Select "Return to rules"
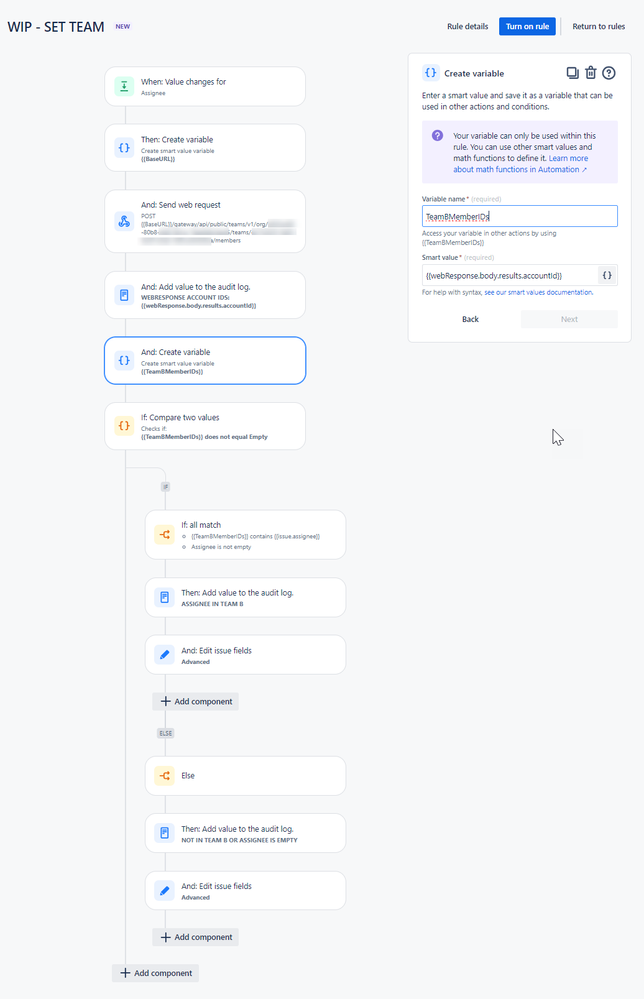The image size is (644, 999). click(x=598, y=26)
